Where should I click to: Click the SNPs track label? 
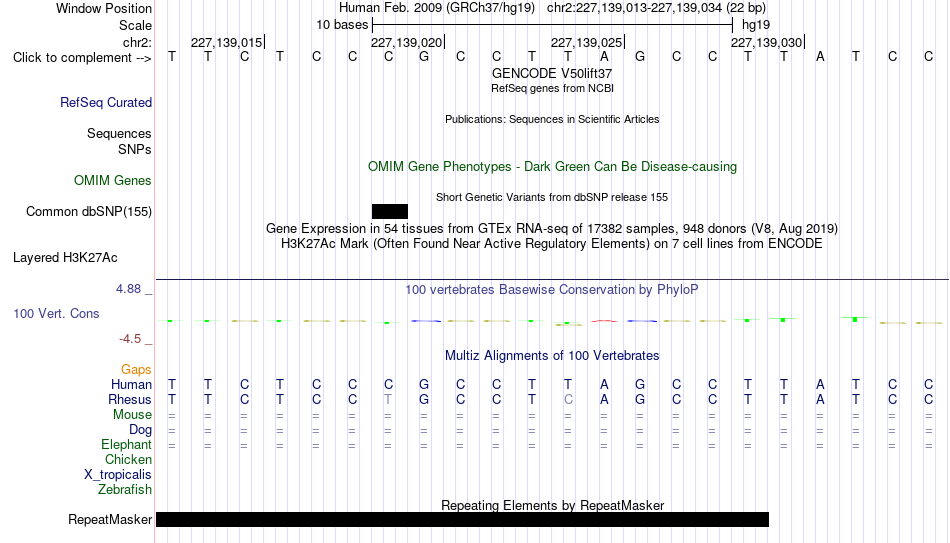coord(135,149)
